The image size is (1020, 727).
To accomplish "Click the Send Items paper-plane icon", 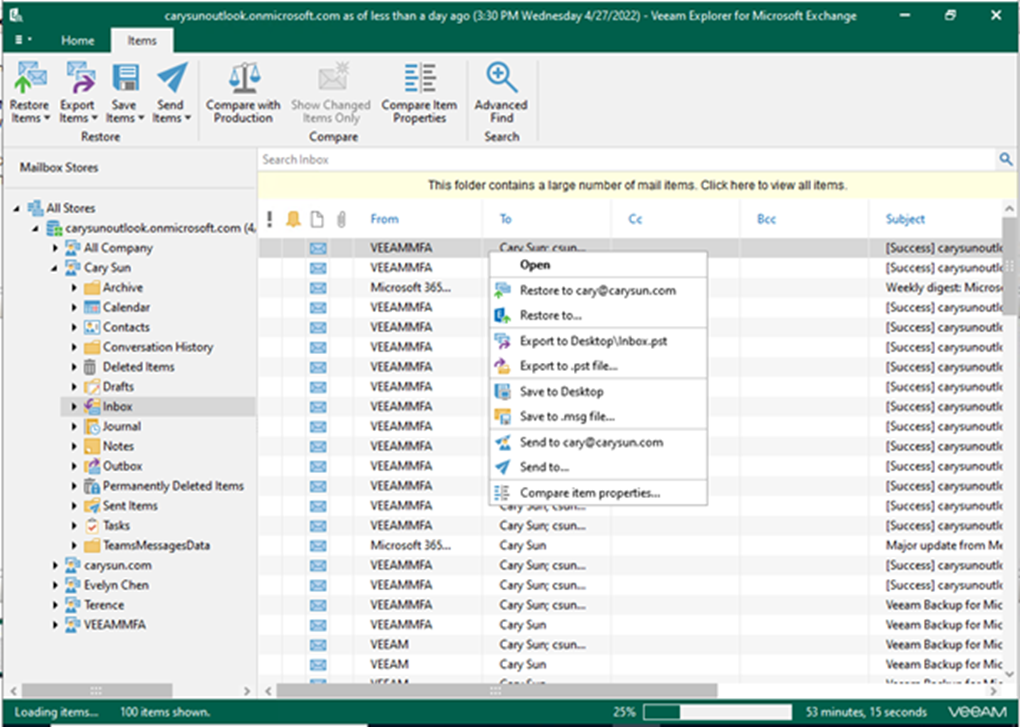I will (172, 78).
